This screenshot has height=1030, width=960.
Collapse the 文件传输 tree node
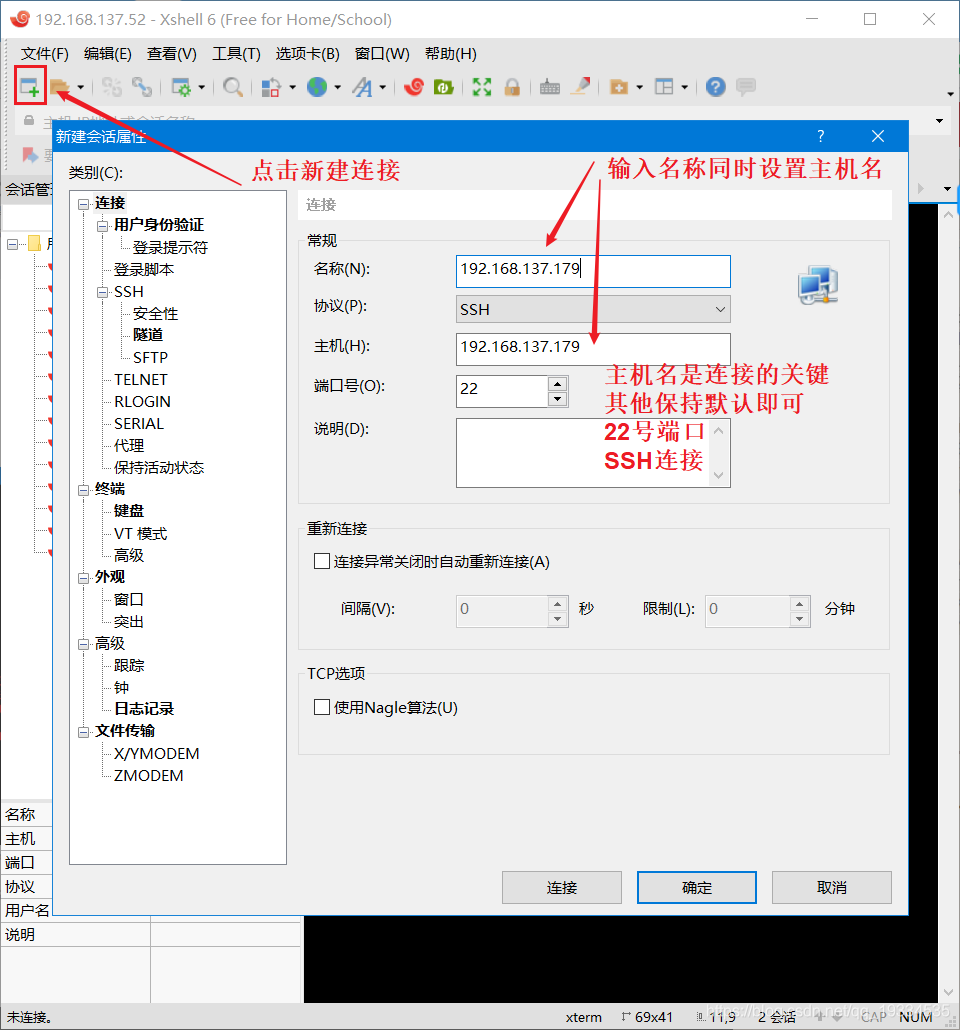[x=83, y=732]
